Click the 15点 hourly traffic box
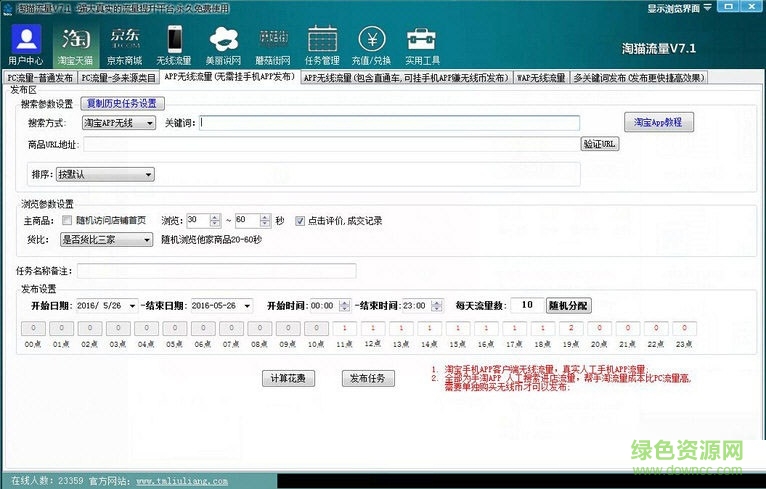Viewport: 766px width, 489px height. point(458,328)
